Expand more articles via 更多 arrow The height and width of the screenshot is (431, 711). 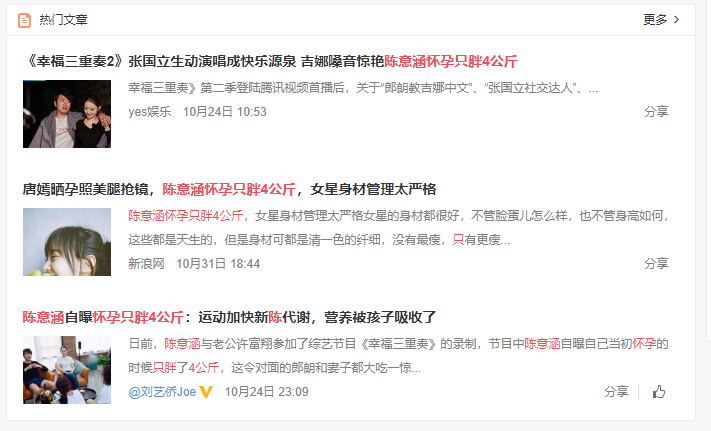(677, 19)
